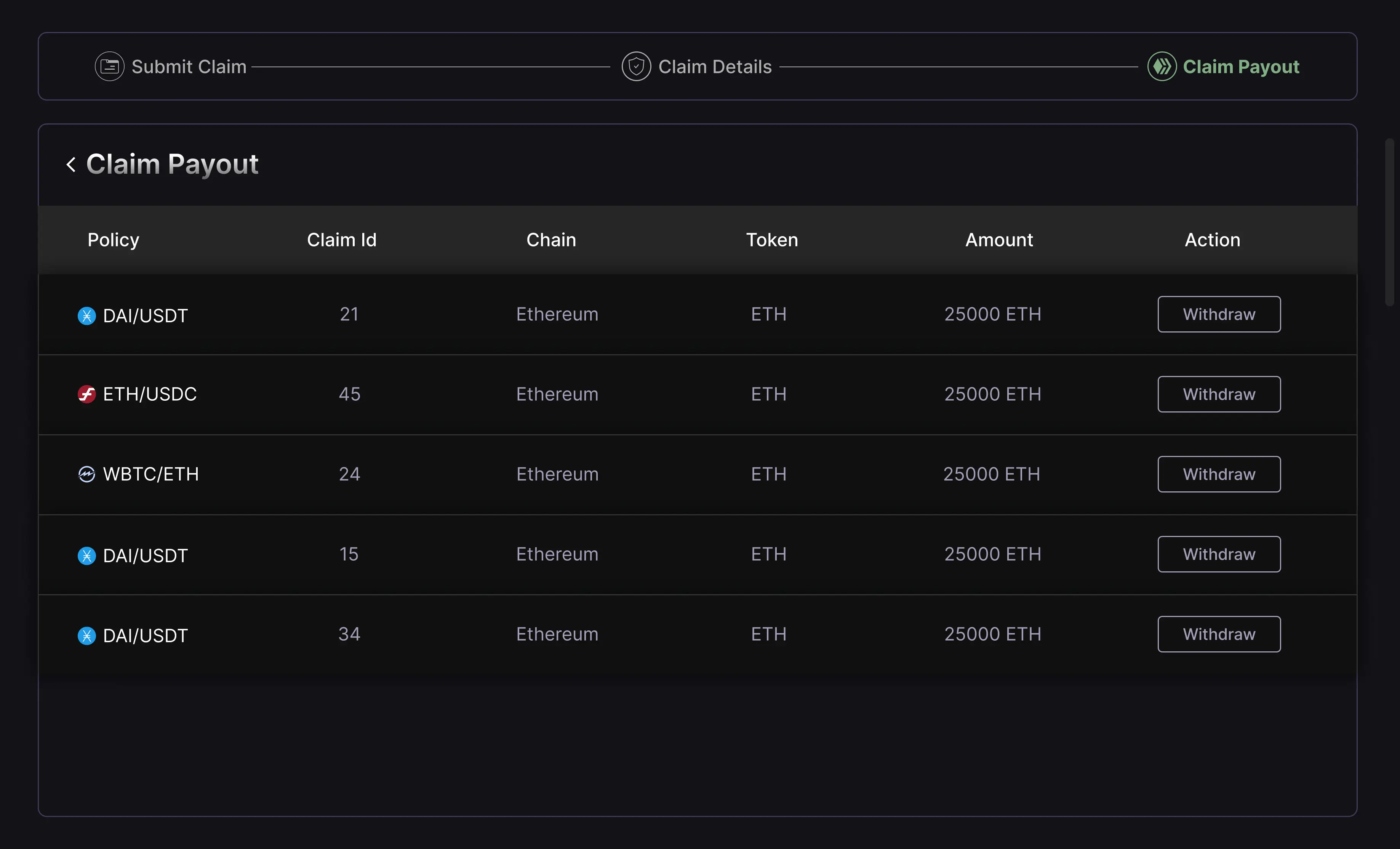Withdraw the ETH/USDC claim 45 payout
The image size is (1400, 849).
[1219, 394]
